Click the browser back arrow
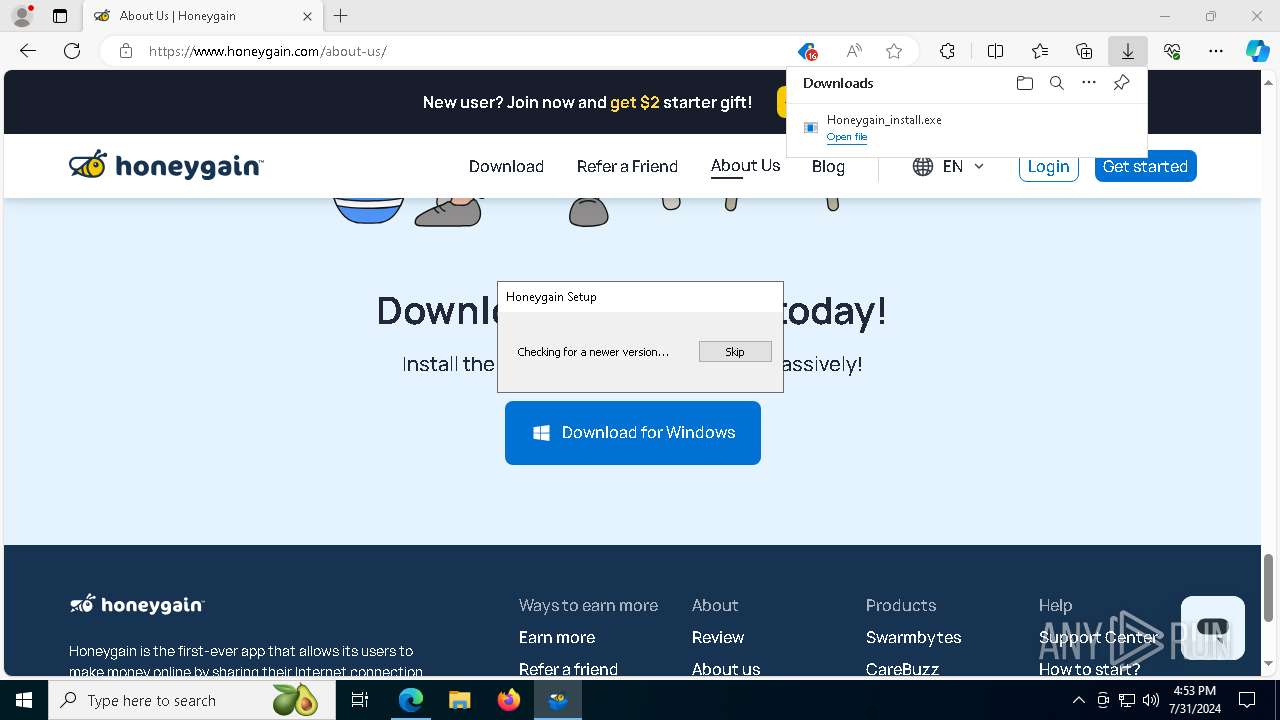Image resolution: width=1280 pixels, height=720 pixels. tap(28, 51)
